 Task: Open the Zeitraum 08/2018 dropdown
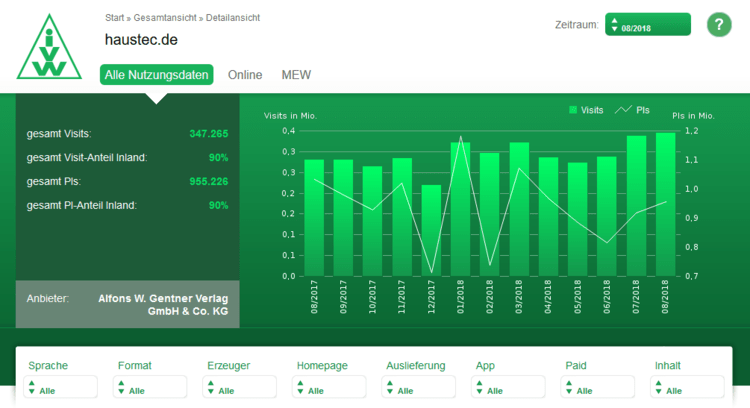tap(648, 25)
